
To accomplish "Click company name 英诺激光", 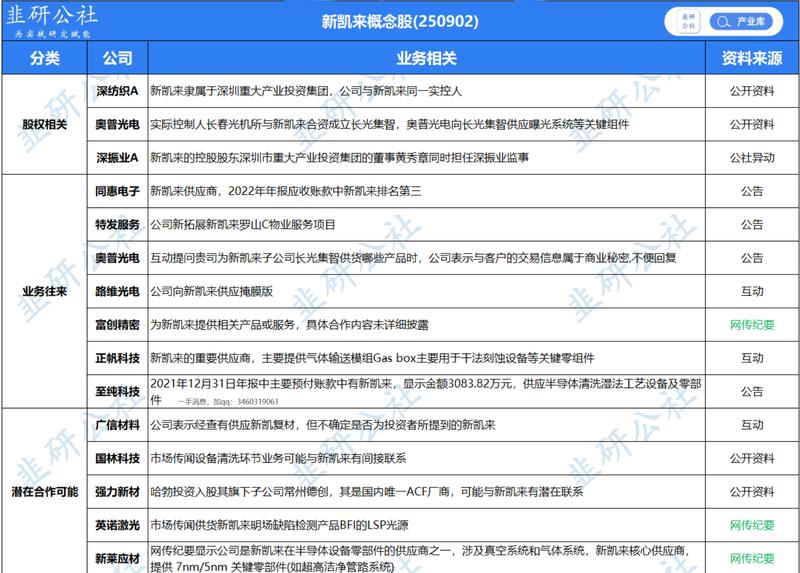I will click(117, 525).
